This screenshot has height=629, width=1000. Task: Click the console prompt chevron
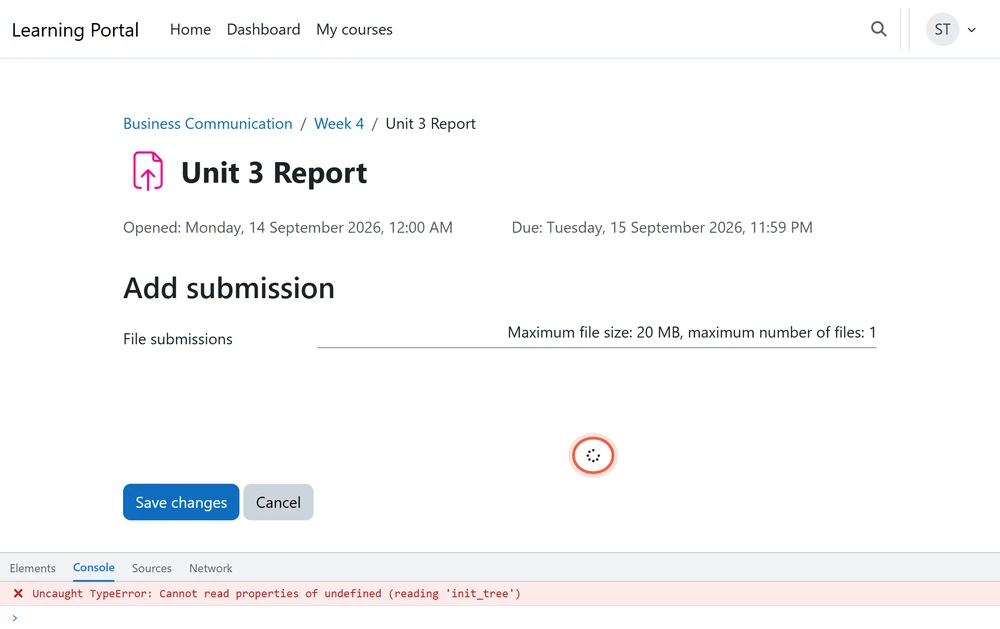[x=15, y=618]
